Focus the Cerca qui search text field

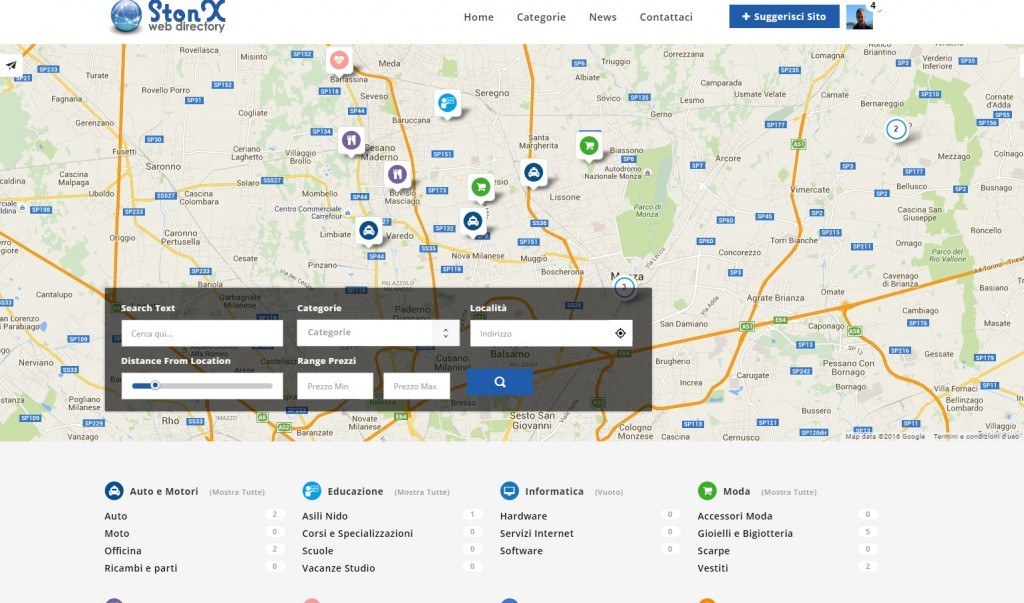[202, 333]
